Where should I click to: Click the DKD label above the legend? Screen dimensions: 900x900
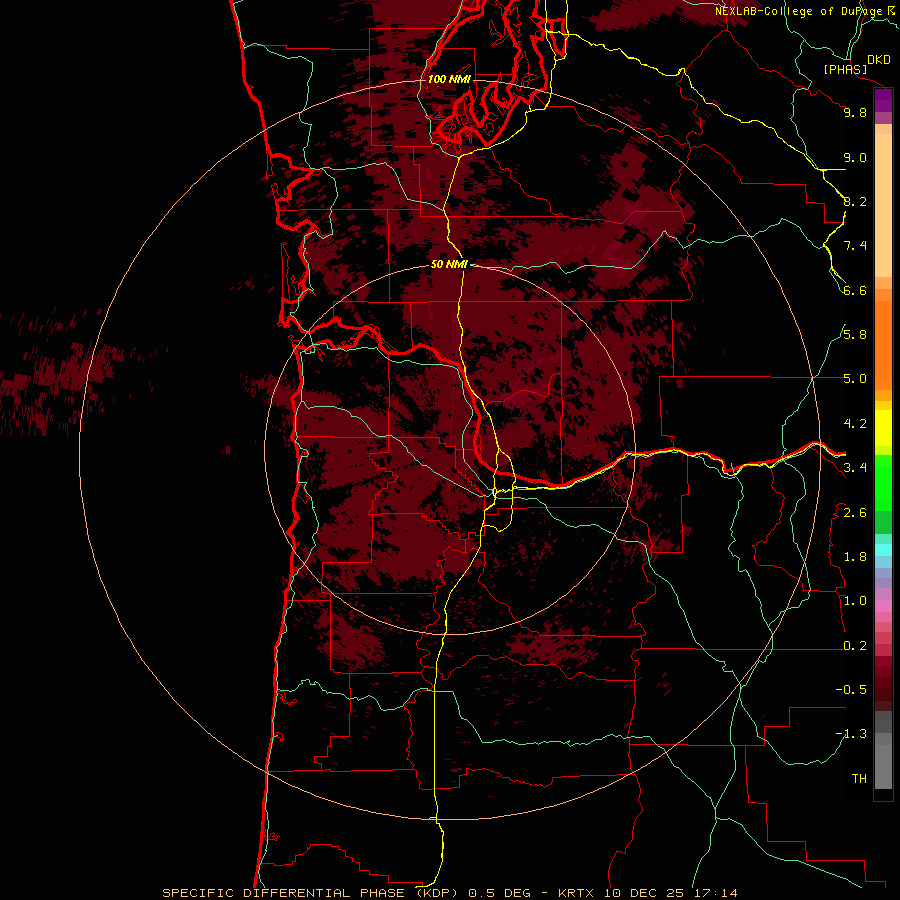tap(878, 60)
